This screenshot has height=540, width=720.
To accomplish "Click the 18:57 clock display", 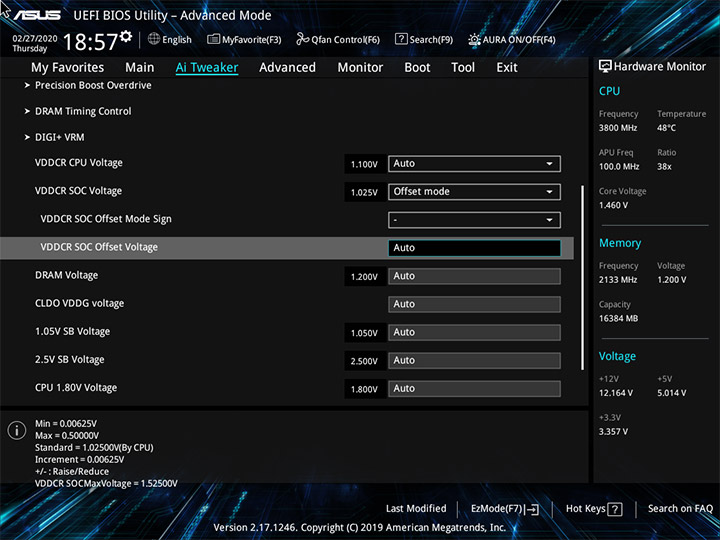I will 90,42.
